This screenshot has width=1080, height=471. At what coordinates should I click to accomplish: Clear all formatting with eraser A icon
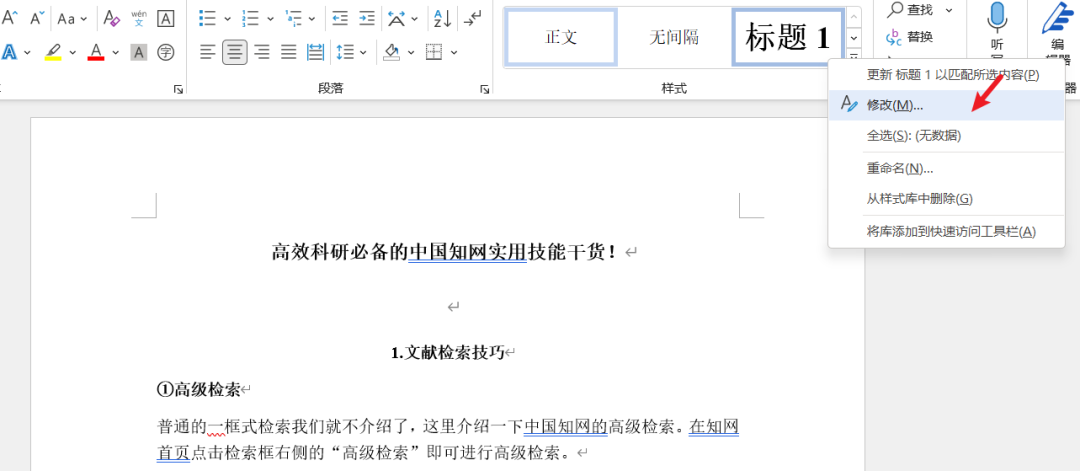point(111,18)
